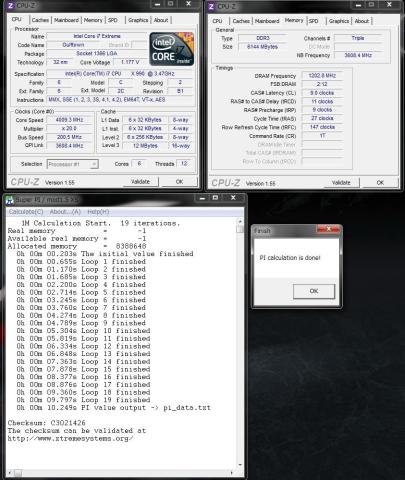Click the Multiplier value x 20.0
405x480 pixels.
point(69,129)
